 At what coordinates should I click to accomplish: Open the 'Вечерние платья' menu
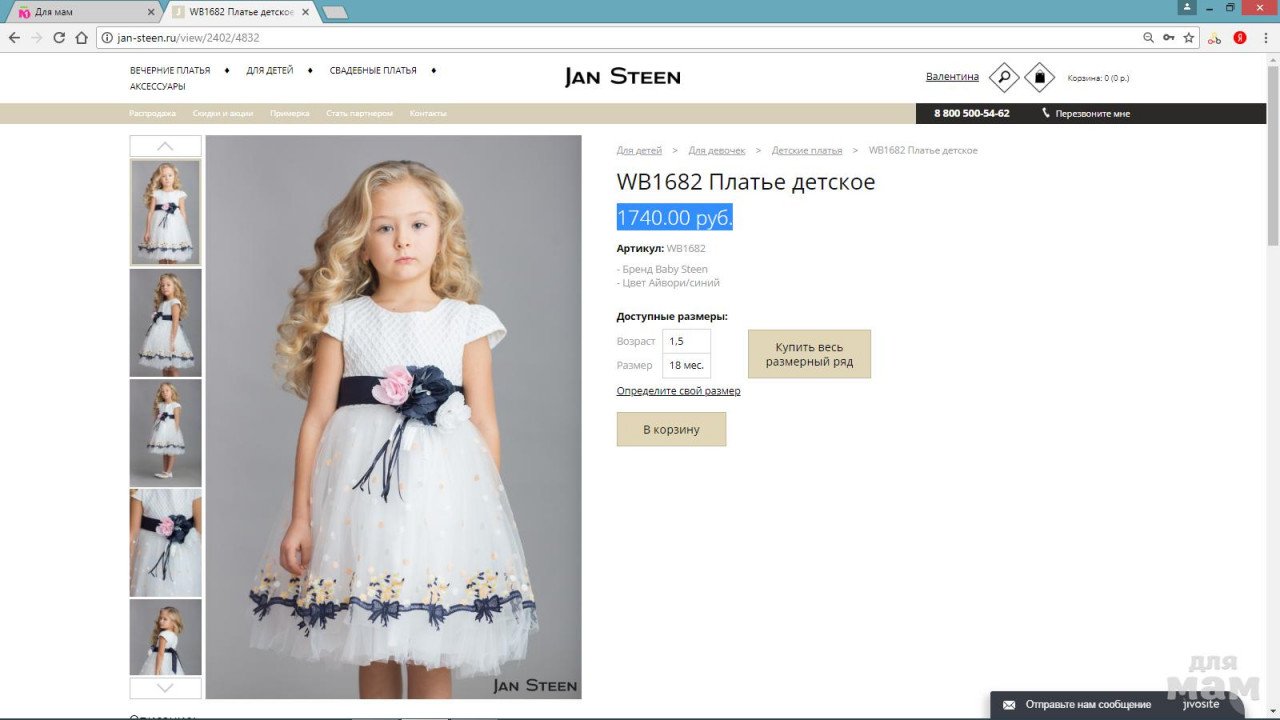pyautogui.click(x=170, y=71)
